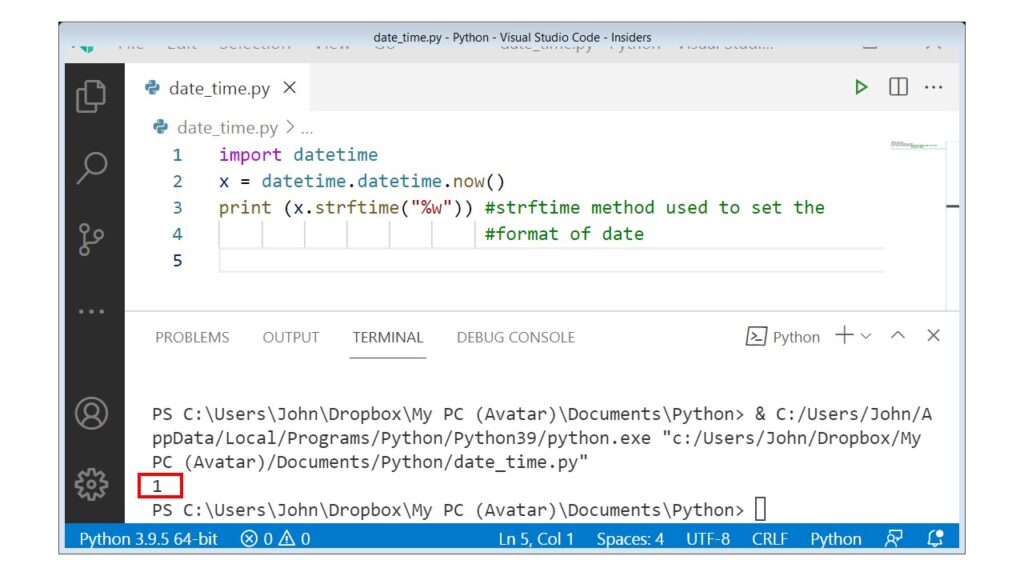The height and width of the screenshot is (576, 1024).
Task: Click the breadcrumb ellipsis after date_time.py
Action: [306, 129]
